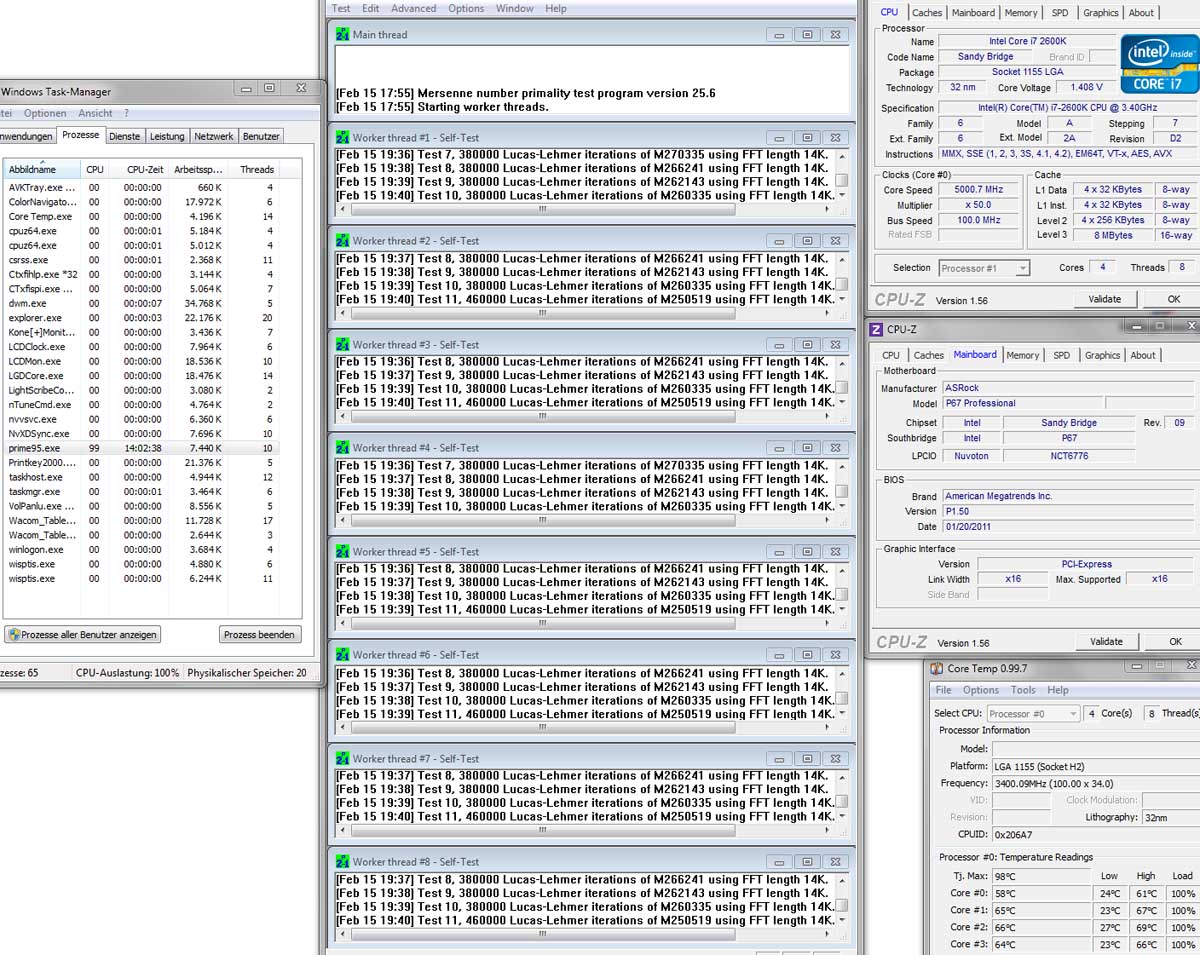Open Memory tab in lower CPU-Z window
Viewport: 1200px width, 955px height.
(1022, 355)
